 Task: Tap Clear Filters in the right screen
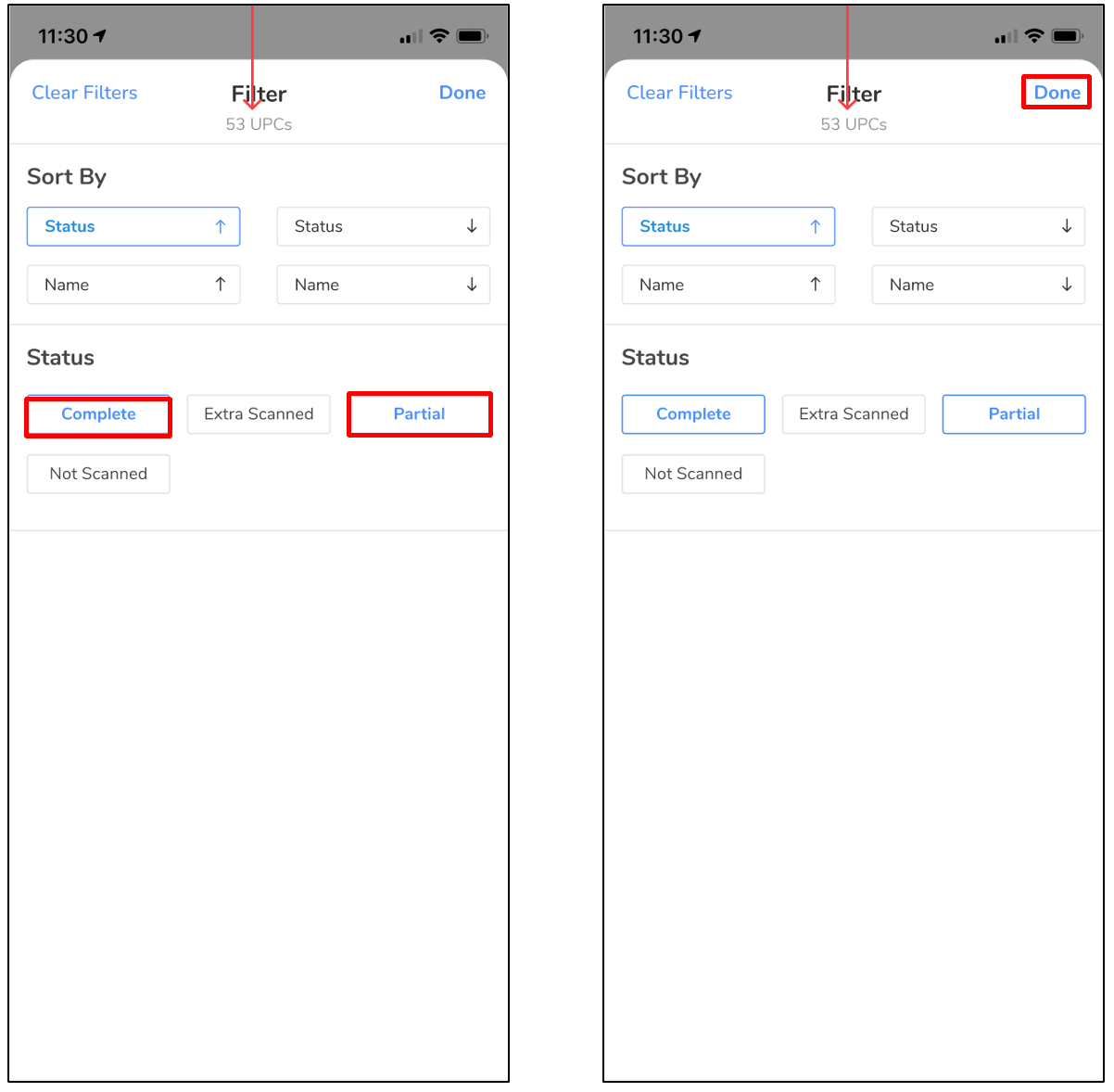[679, 93]
